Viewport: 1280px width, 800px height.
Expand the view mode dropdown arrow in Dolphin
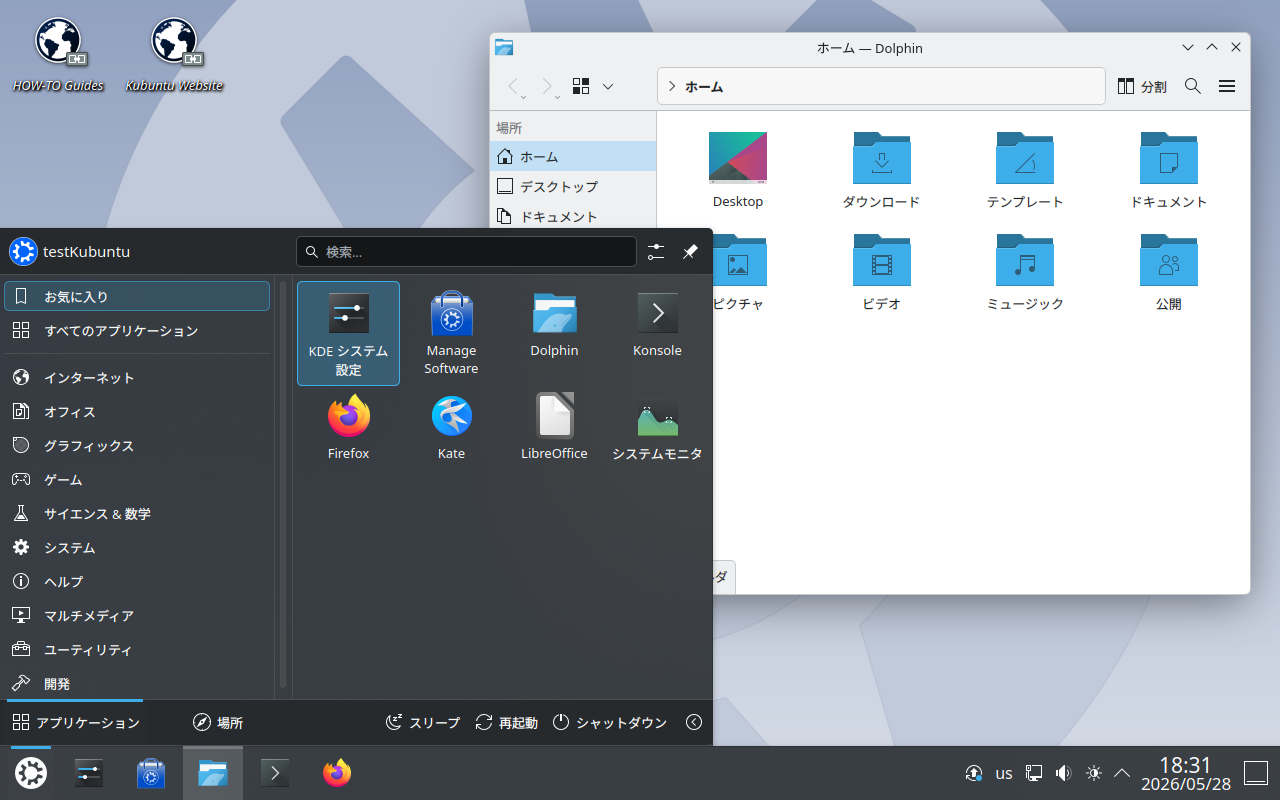pos(608,86)
